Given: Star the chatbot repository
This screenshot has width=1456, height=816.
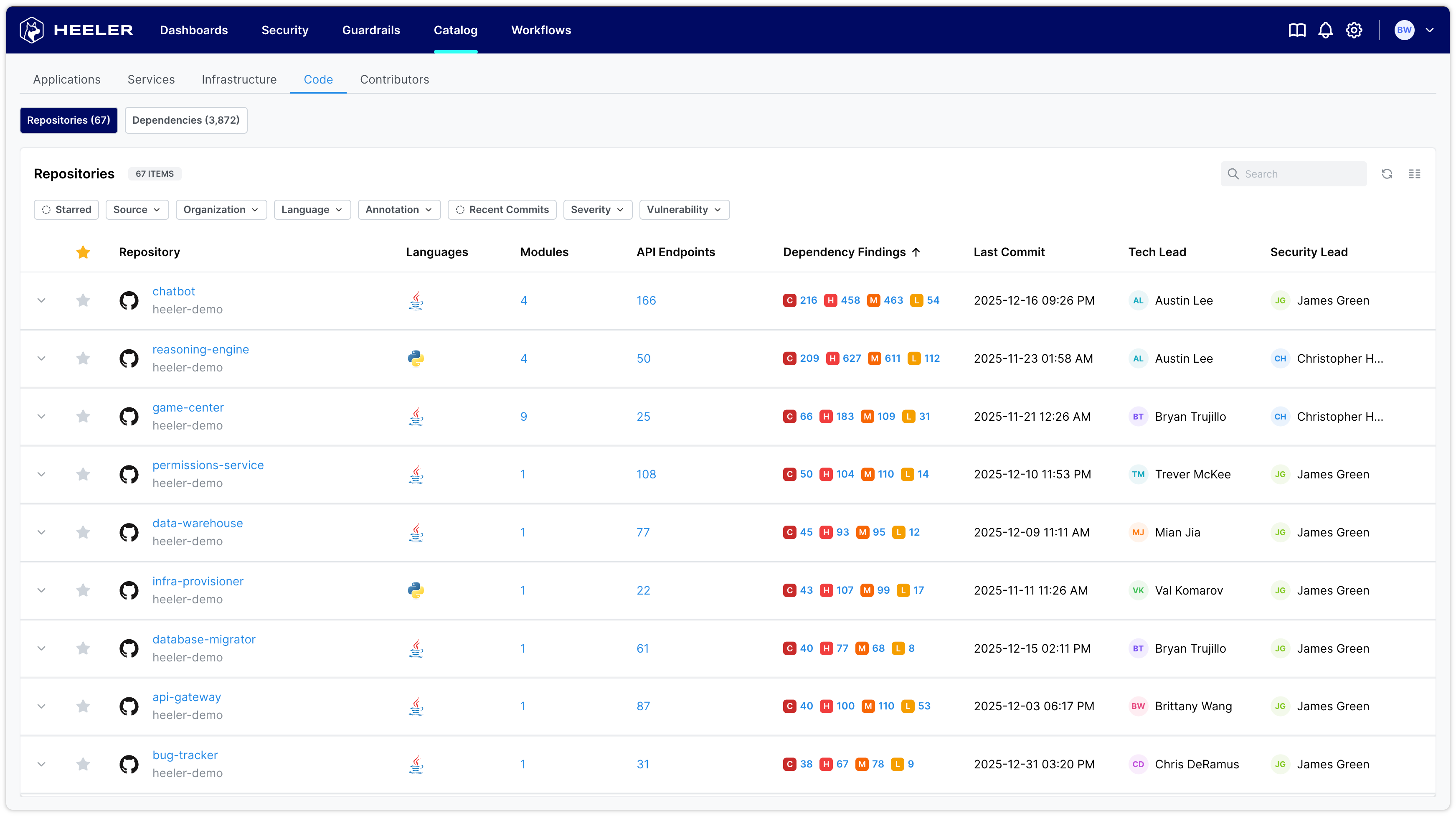Looking at the screenshot, I should pos(83,300).
